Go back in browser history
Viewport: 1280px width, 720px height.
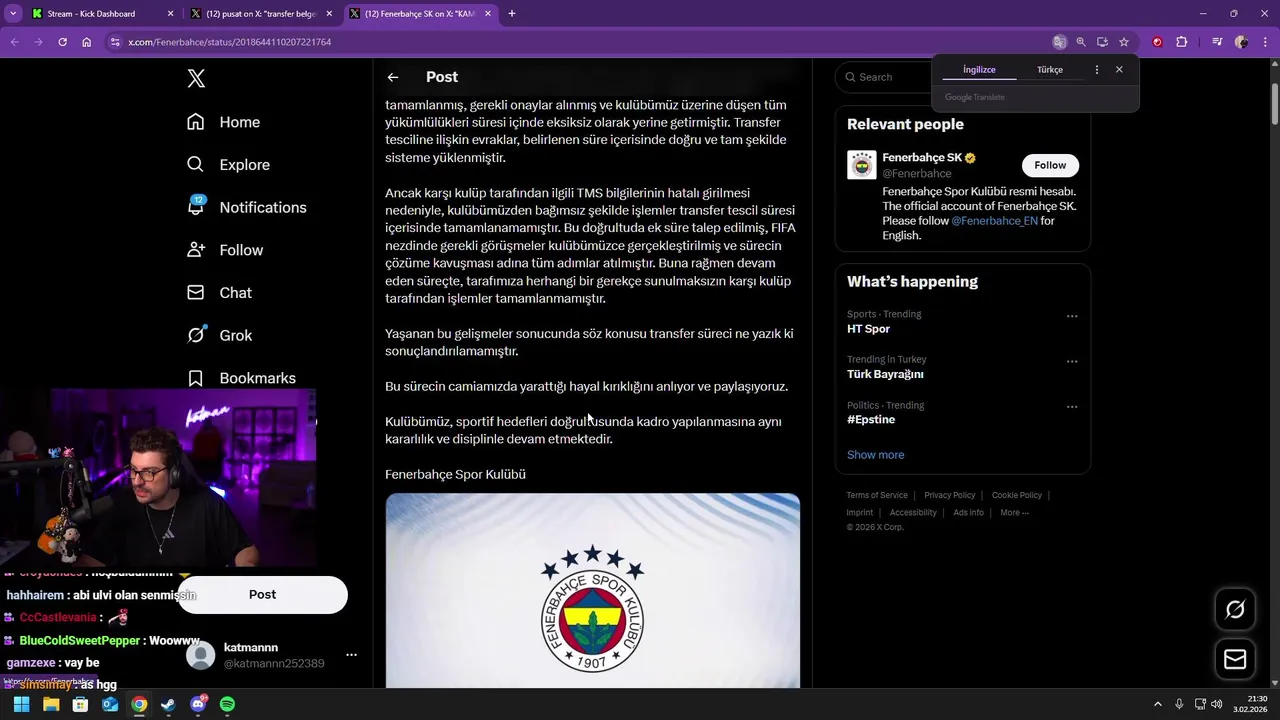pos(15,42)
